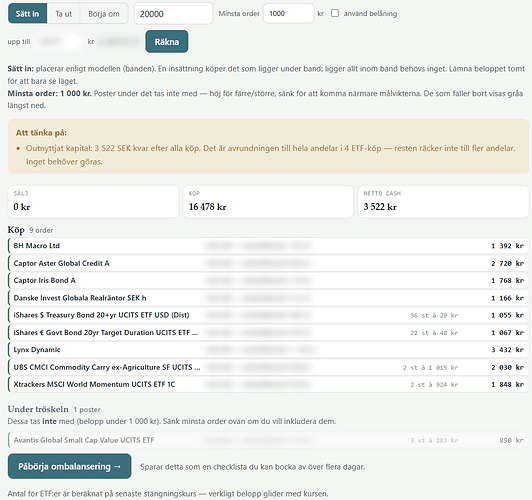Click the Netto cash summary card
Image resolution: width=532 pixels, height=500 pixels.
pyautogui.click(x=443, y=201)
